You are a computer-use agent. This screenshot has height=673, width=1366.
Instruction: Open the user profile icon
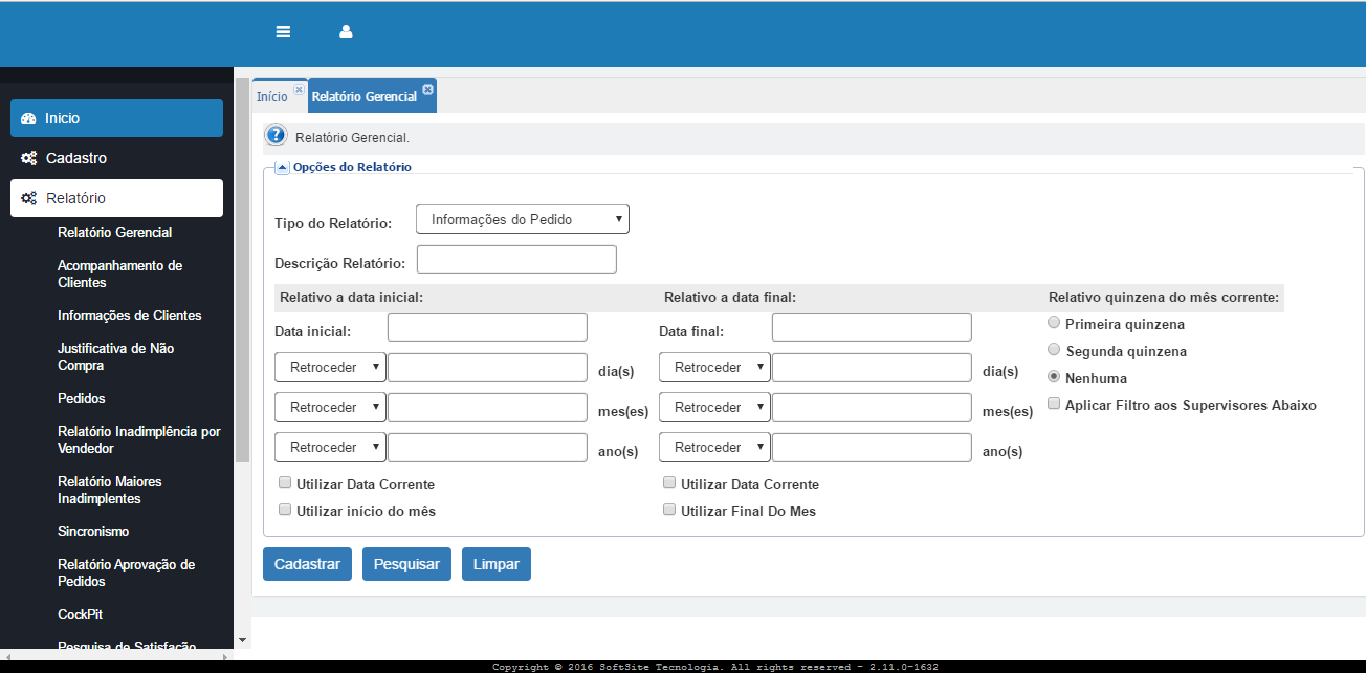tap(346, 32)
